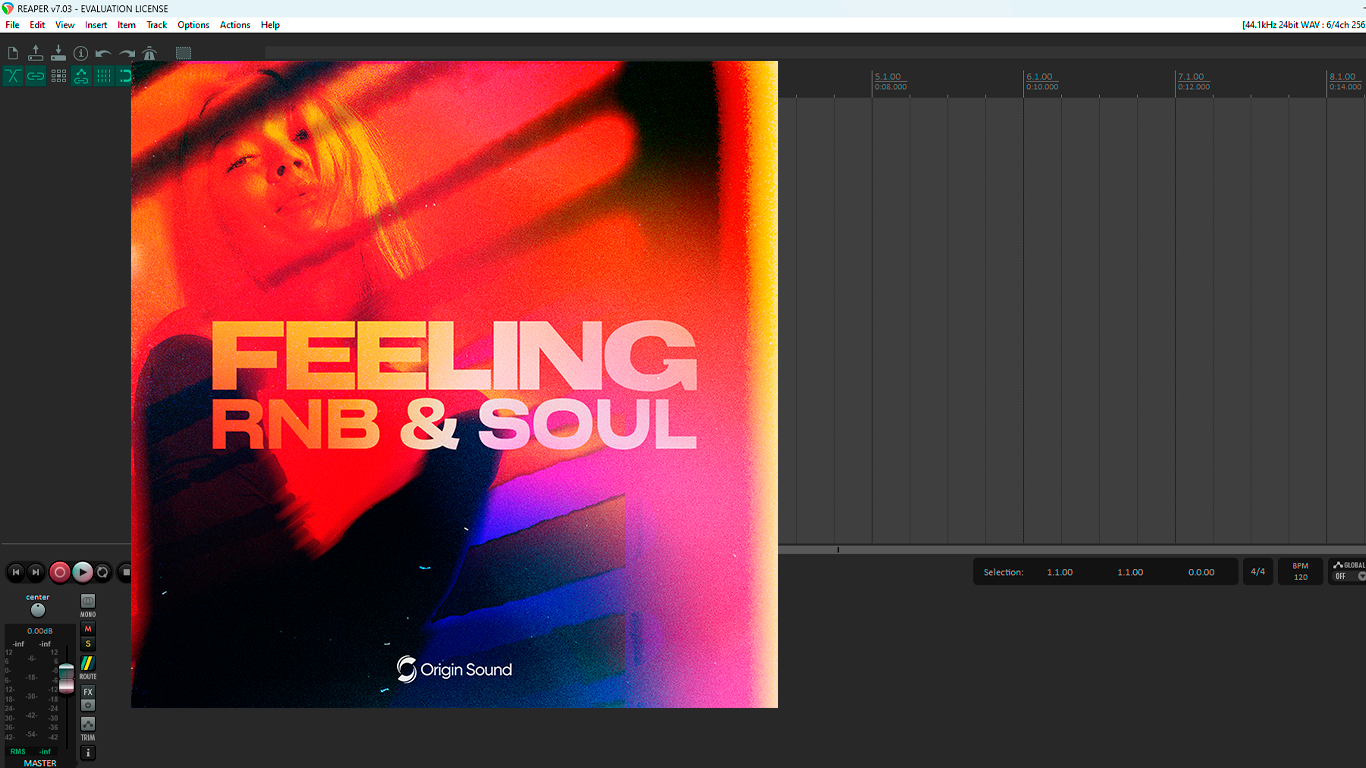Click the save project download-arrow icon

tap(58, 53)
